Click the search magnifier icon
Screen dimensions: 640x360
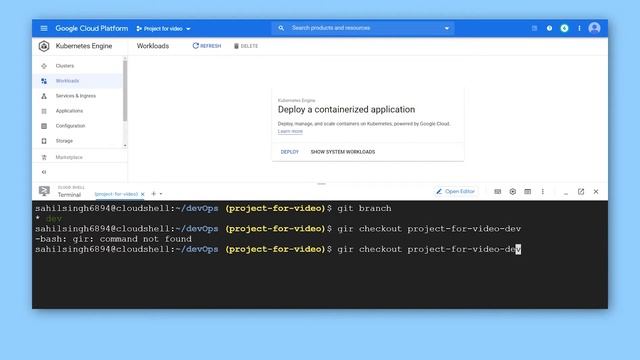pos(281,28)
